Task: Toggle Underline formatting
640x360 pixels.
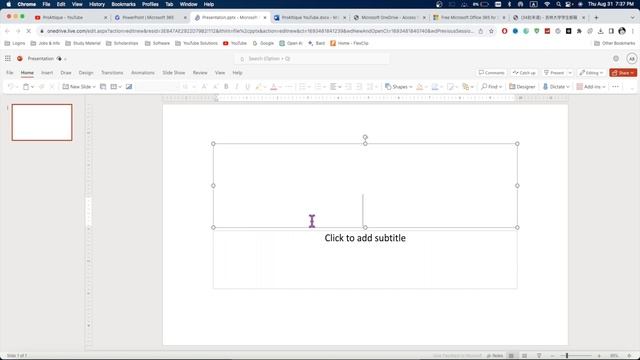Action: click(247, 87)
